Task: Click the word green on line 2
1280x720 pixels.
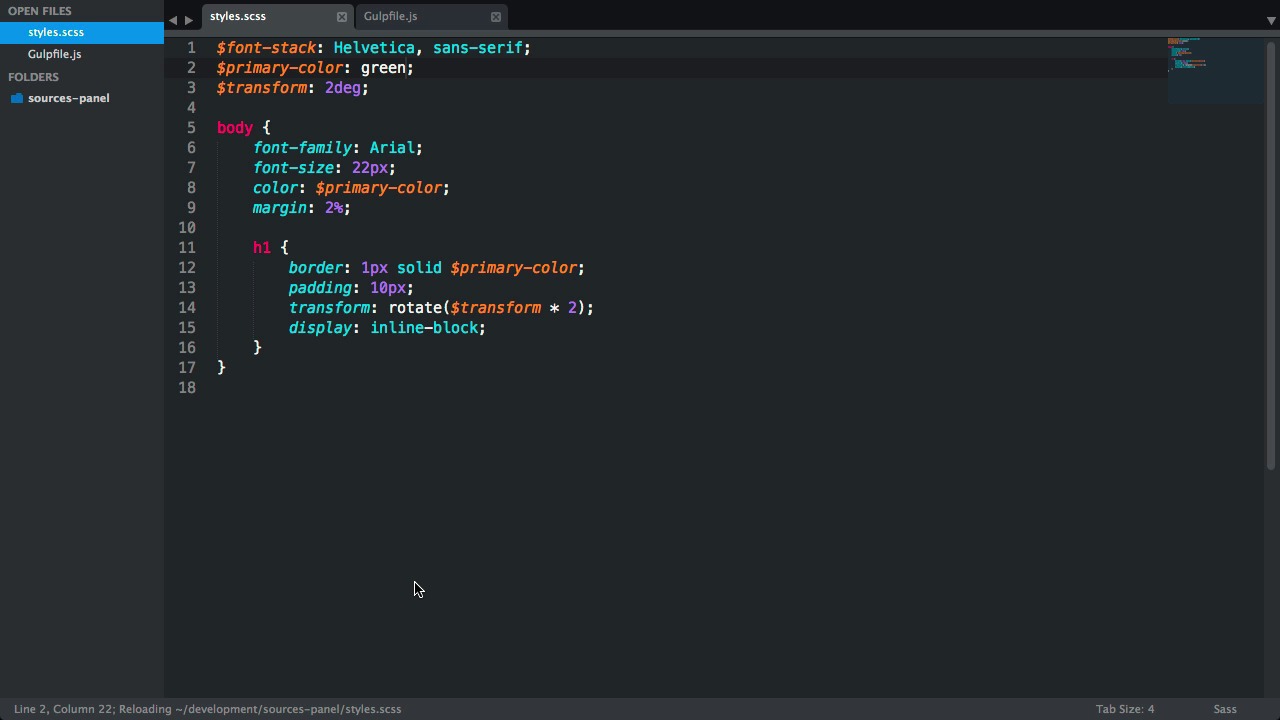Action: 383,68
